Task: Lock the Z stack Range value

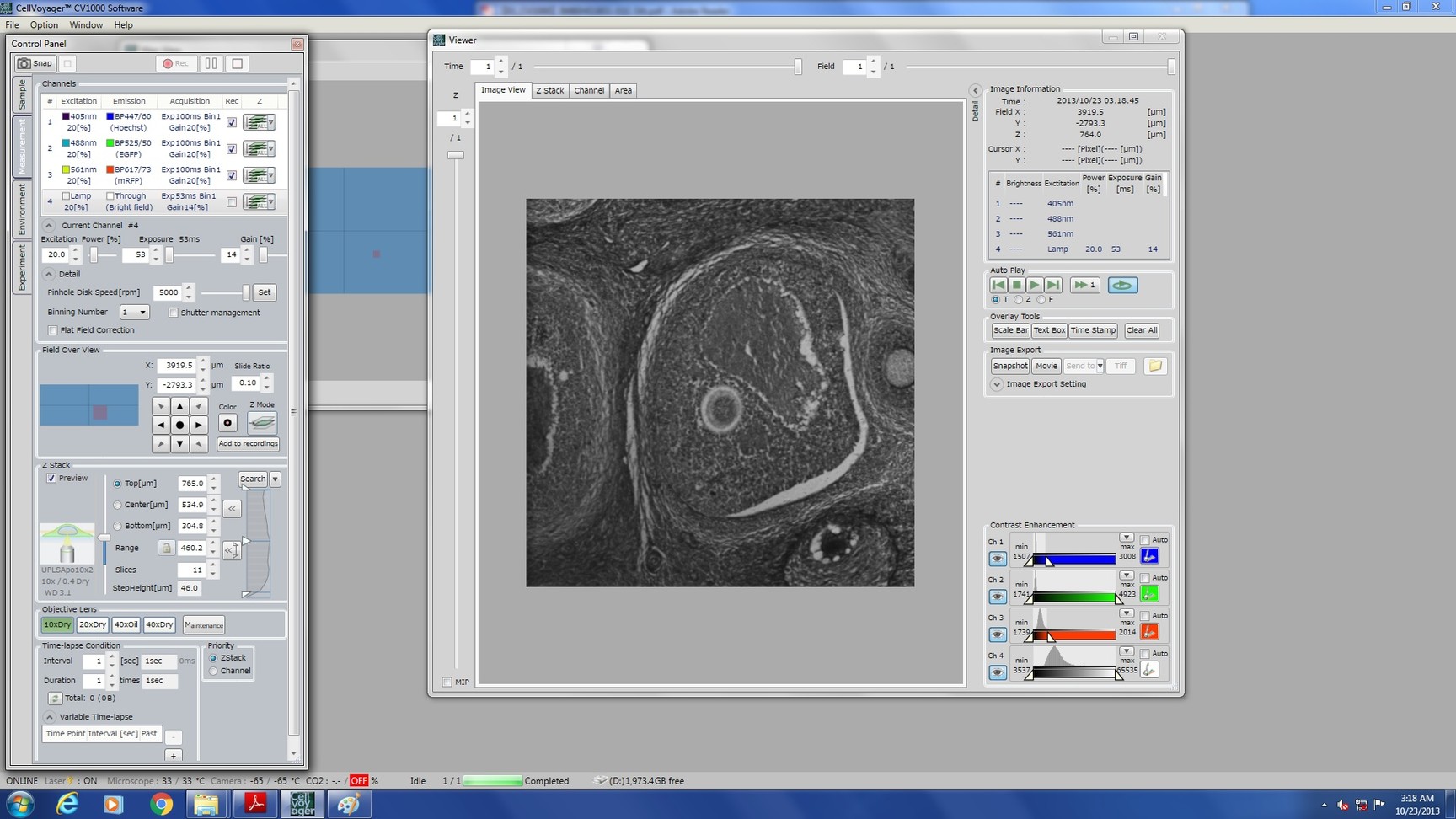Action: coord(166,548)
